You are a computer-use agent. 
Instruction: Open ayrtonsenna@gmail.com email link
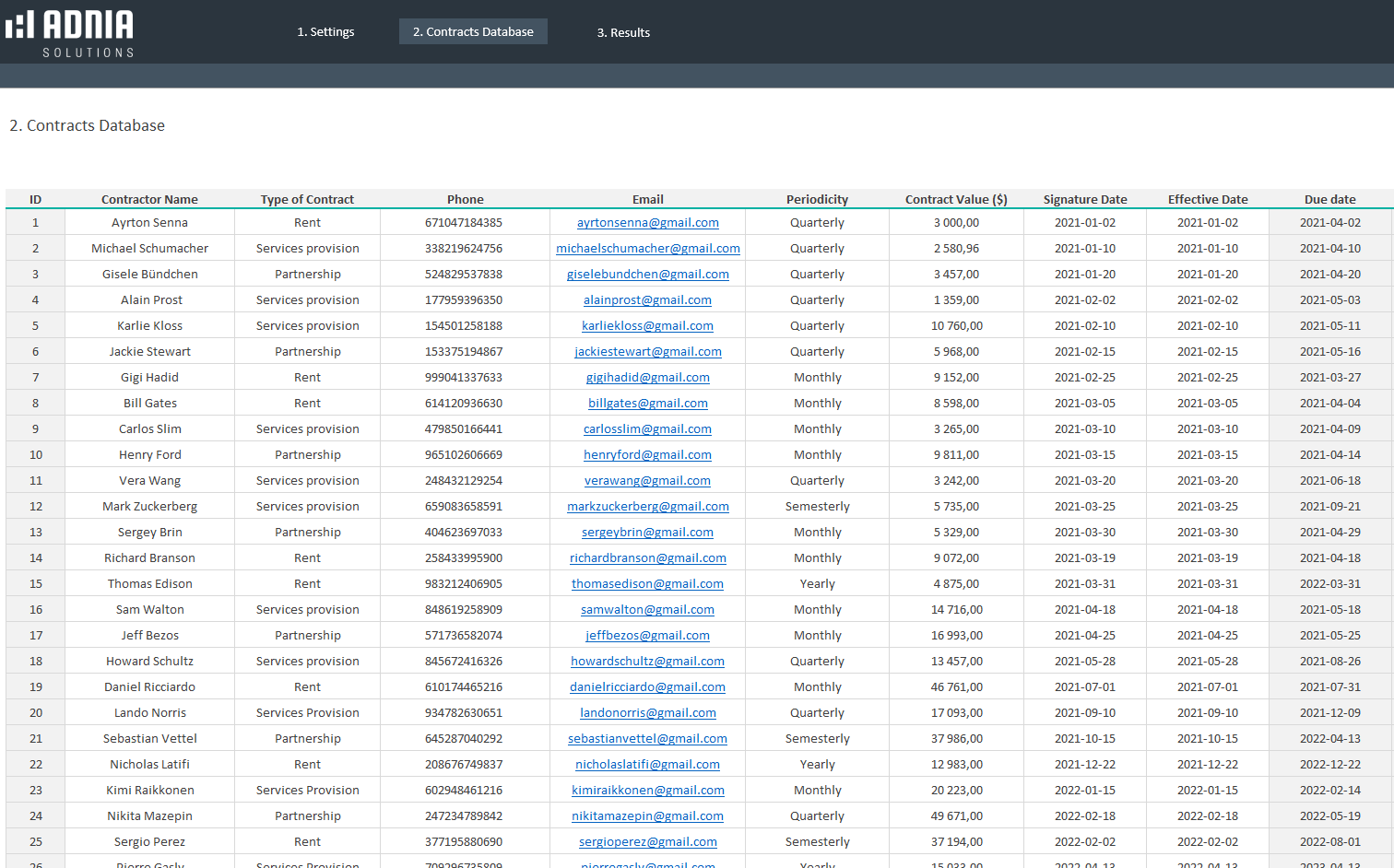click(x=647, y=223)
